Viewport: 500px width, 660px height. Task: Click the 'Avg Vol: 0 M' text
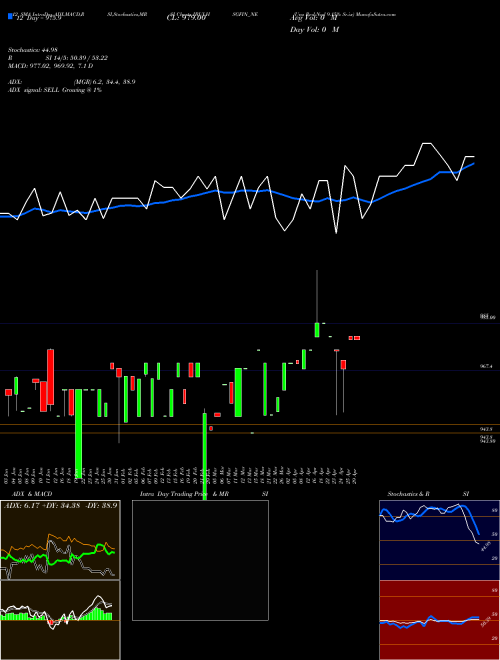click(x=314, y=18)
